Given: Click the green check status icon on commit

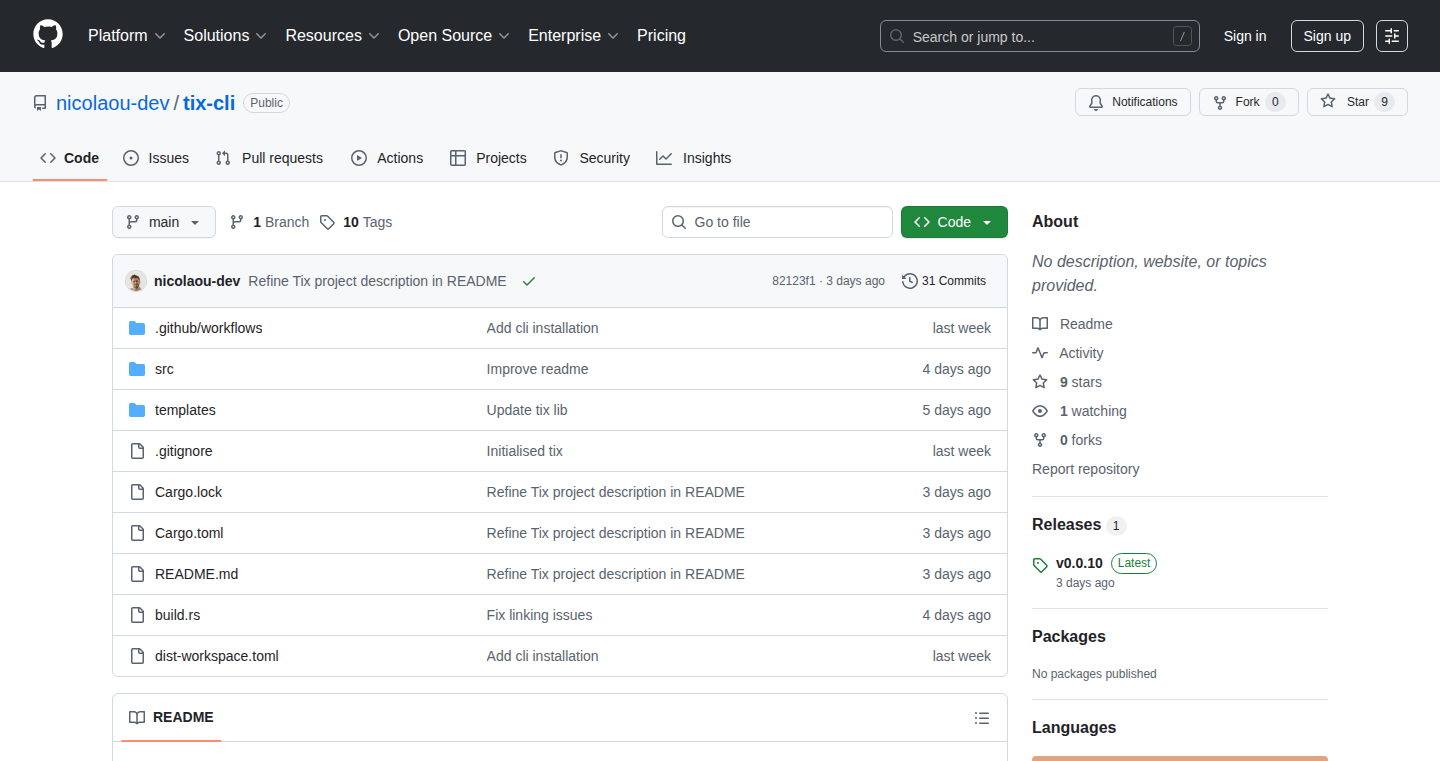Looking at the screenshot, I should pyautogui.click(x=529, y=281).
